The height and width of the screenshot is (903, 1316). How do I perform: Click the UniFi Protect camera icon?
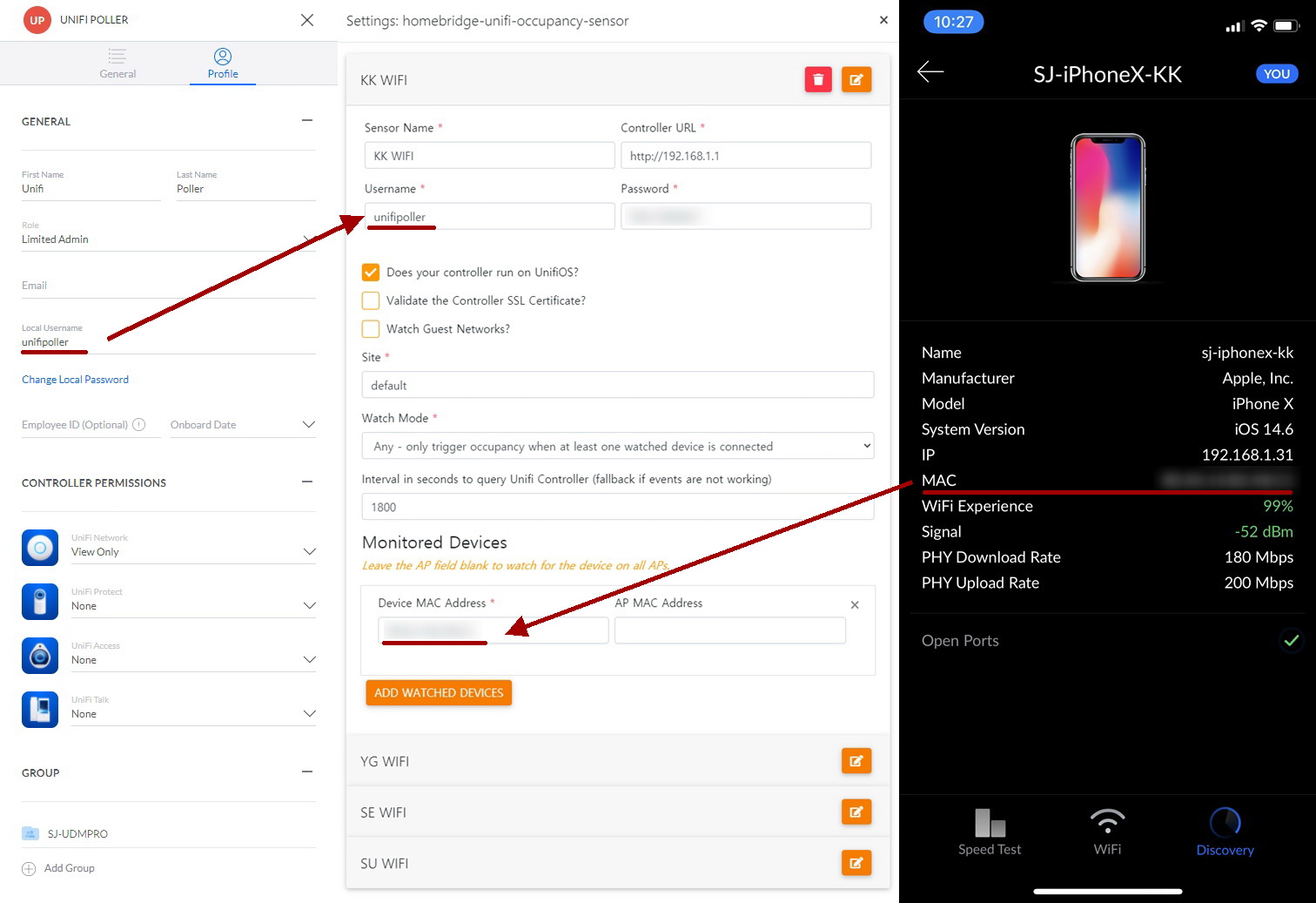click(x=40, y=602)
